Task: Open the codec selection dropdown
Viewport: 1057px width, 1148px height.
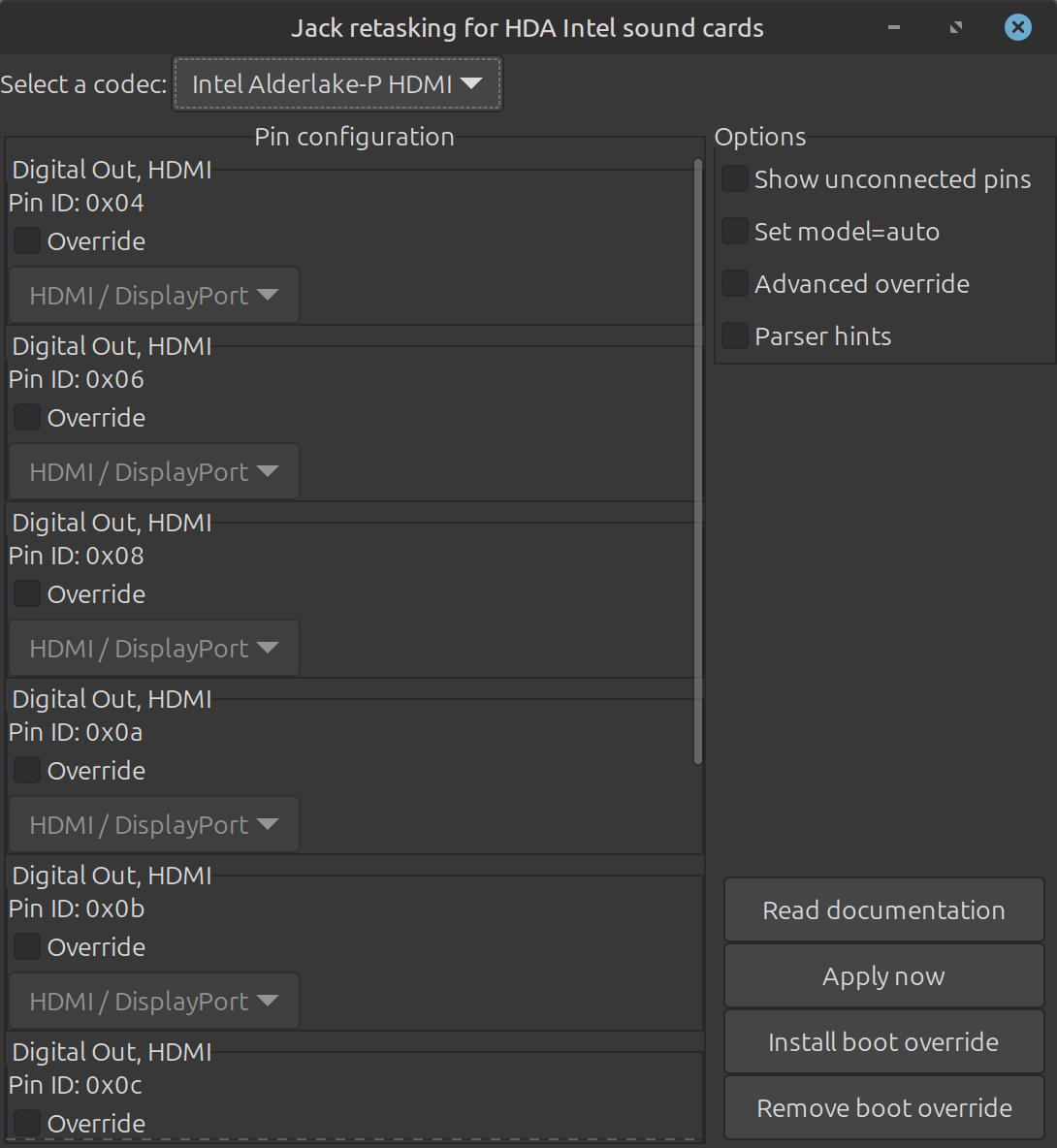Action: click(336, 84)
